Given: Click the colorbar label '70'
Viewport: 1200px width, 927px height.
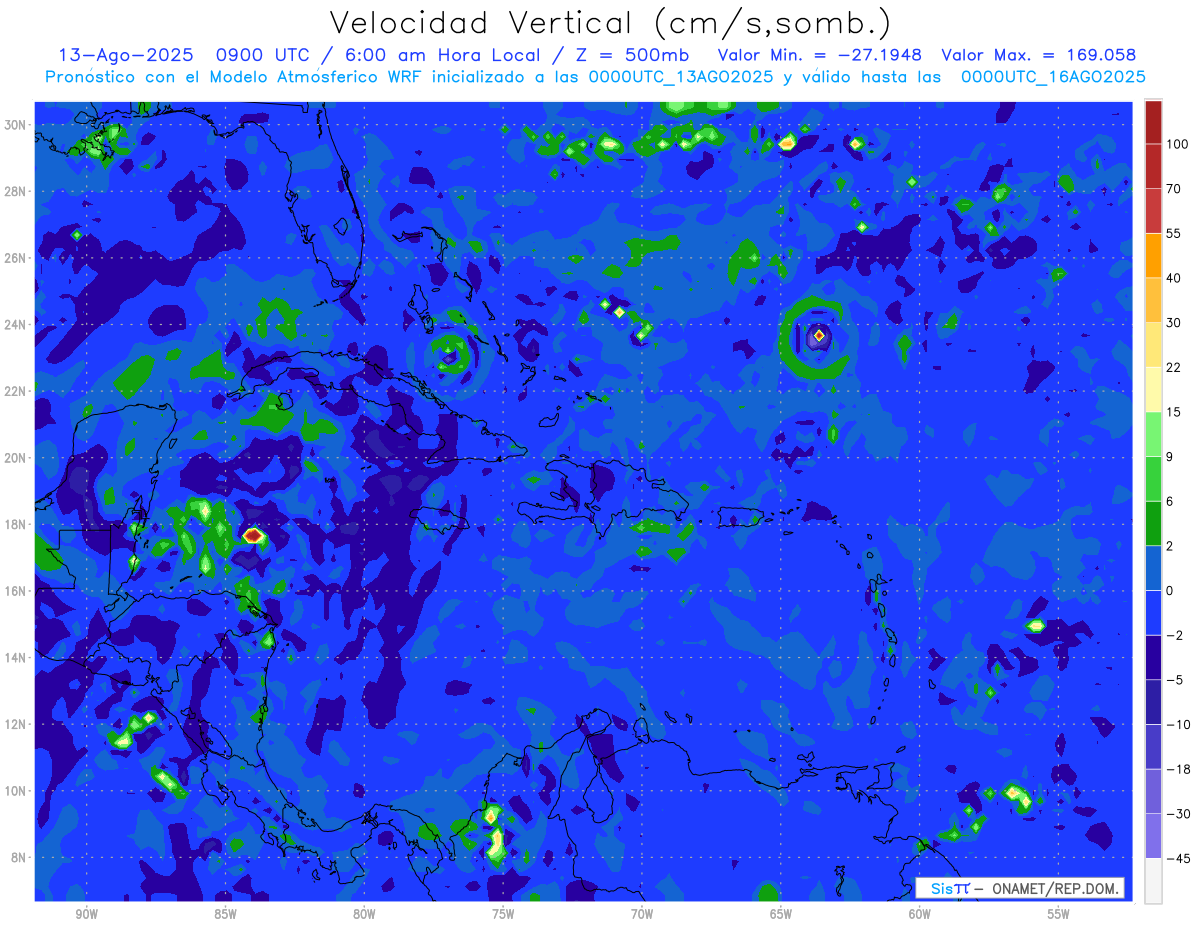Looking at the screenshot, I should point(1173,189).
